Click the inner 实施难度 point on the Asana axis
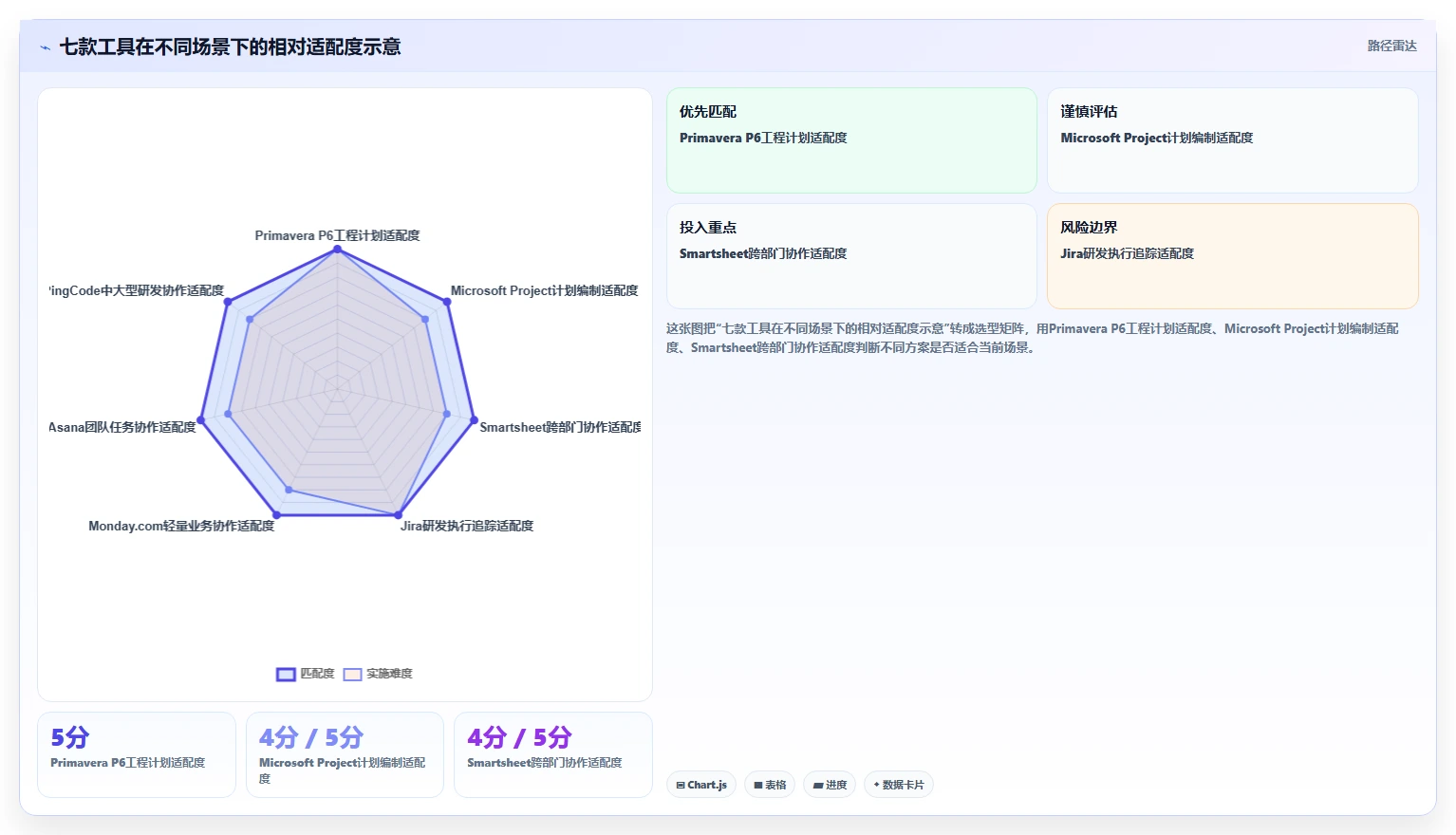 (228, 414)
